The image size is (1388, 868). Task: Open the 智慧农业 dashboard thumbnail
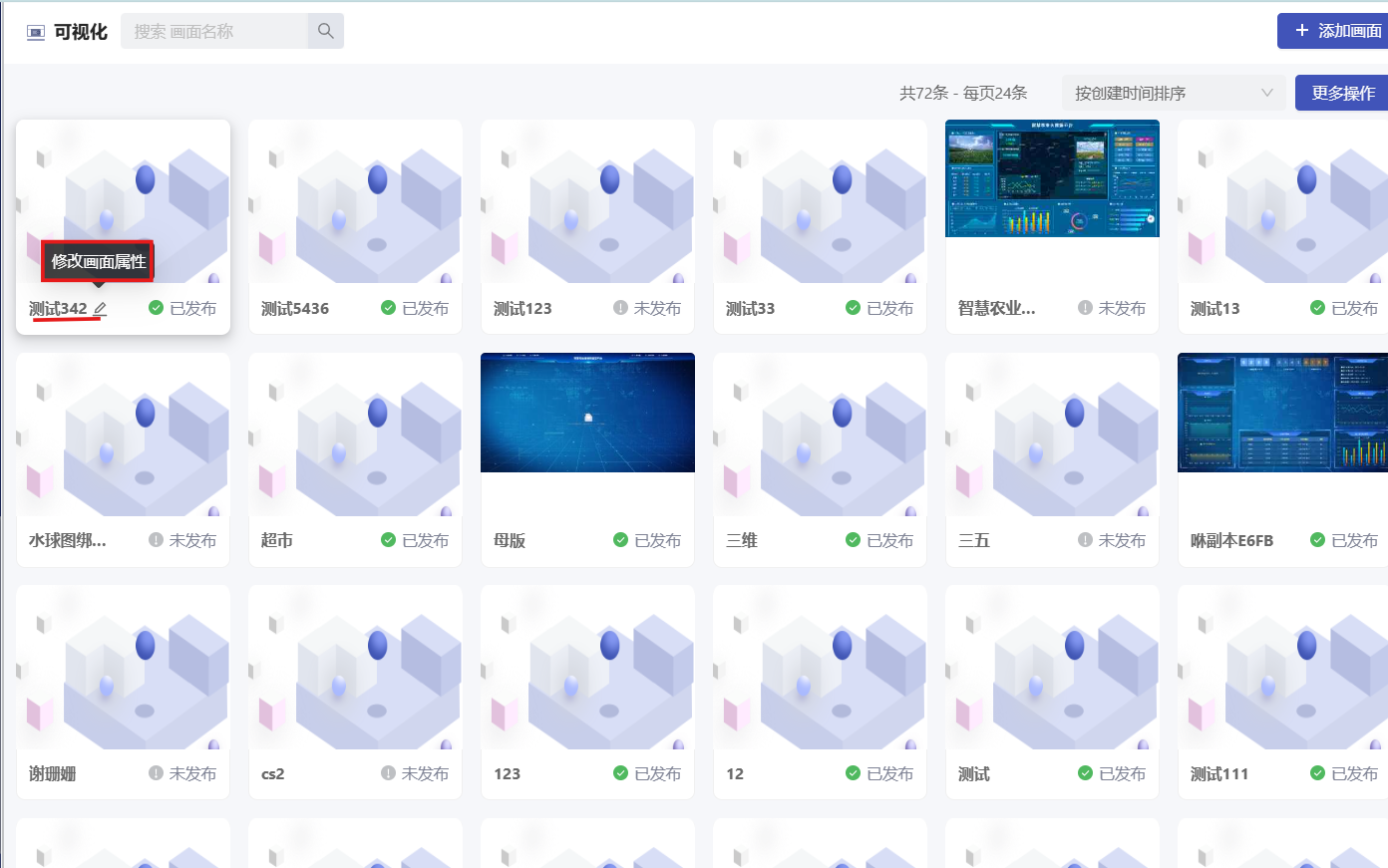1052,178
